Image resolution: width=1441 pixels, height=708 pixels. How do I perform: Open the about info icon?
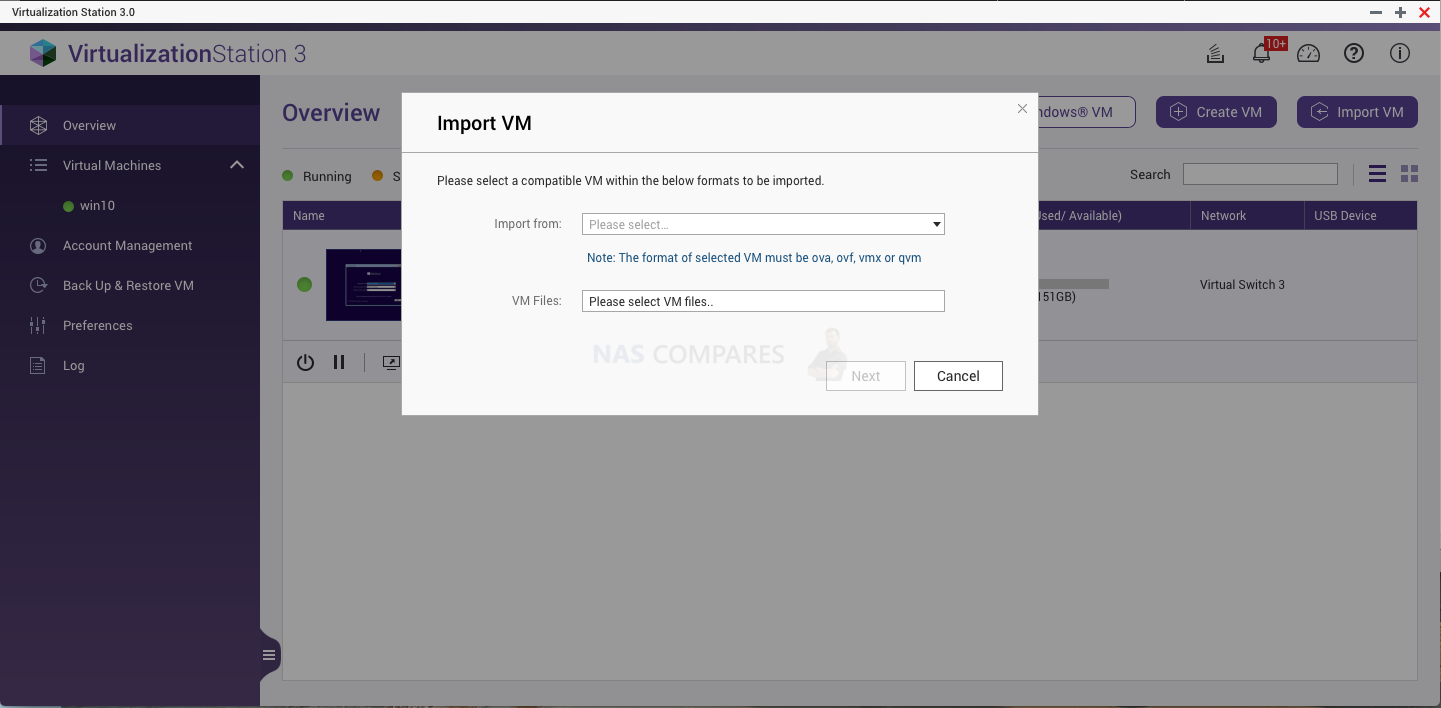pyautogui.click(x=1400, y=54)
